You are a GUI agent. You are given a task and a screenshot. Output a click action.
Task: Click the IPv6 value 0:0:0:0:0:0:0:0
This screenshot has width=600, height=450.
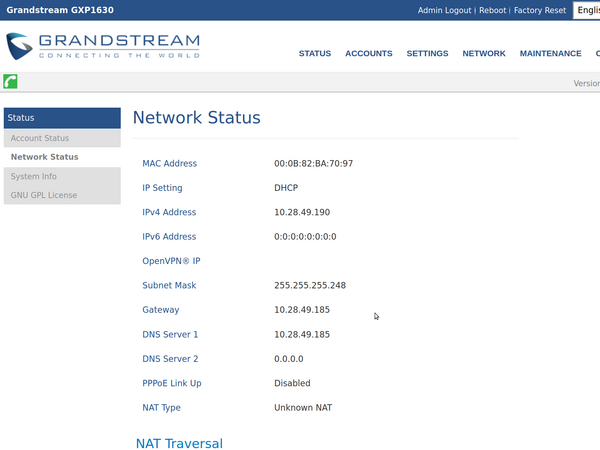[305, 236]
